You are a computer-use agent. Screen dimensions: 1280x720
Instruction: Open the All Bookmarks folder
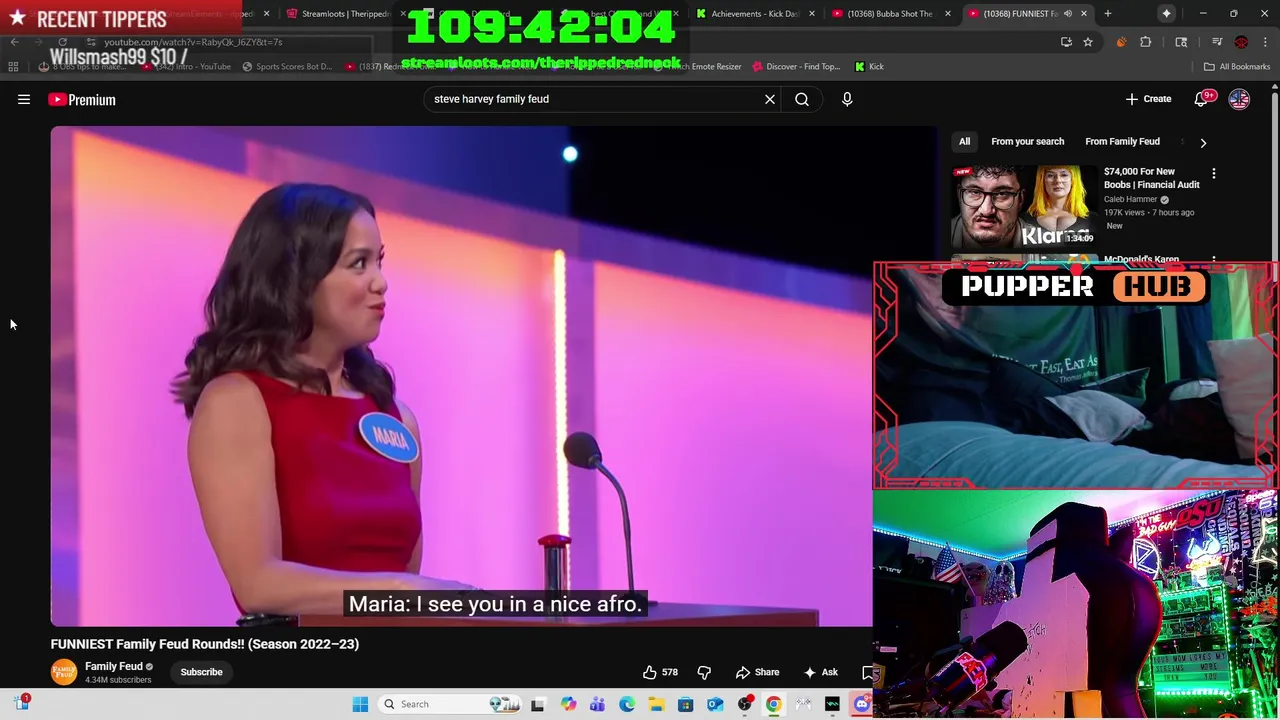(1237, 67)
